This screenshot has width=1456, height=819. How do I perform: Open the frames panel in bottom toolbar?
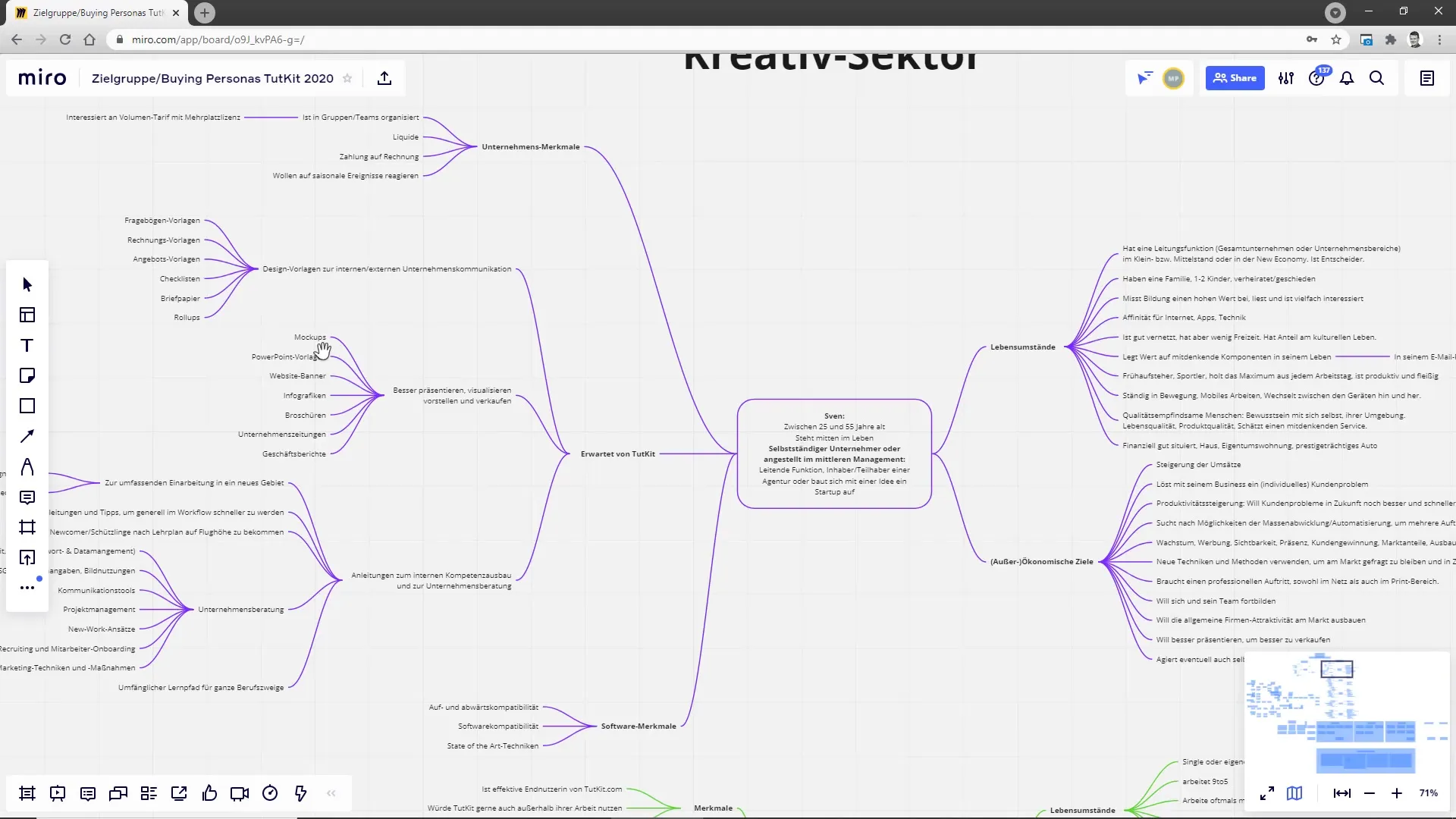[x=27, y=793]
